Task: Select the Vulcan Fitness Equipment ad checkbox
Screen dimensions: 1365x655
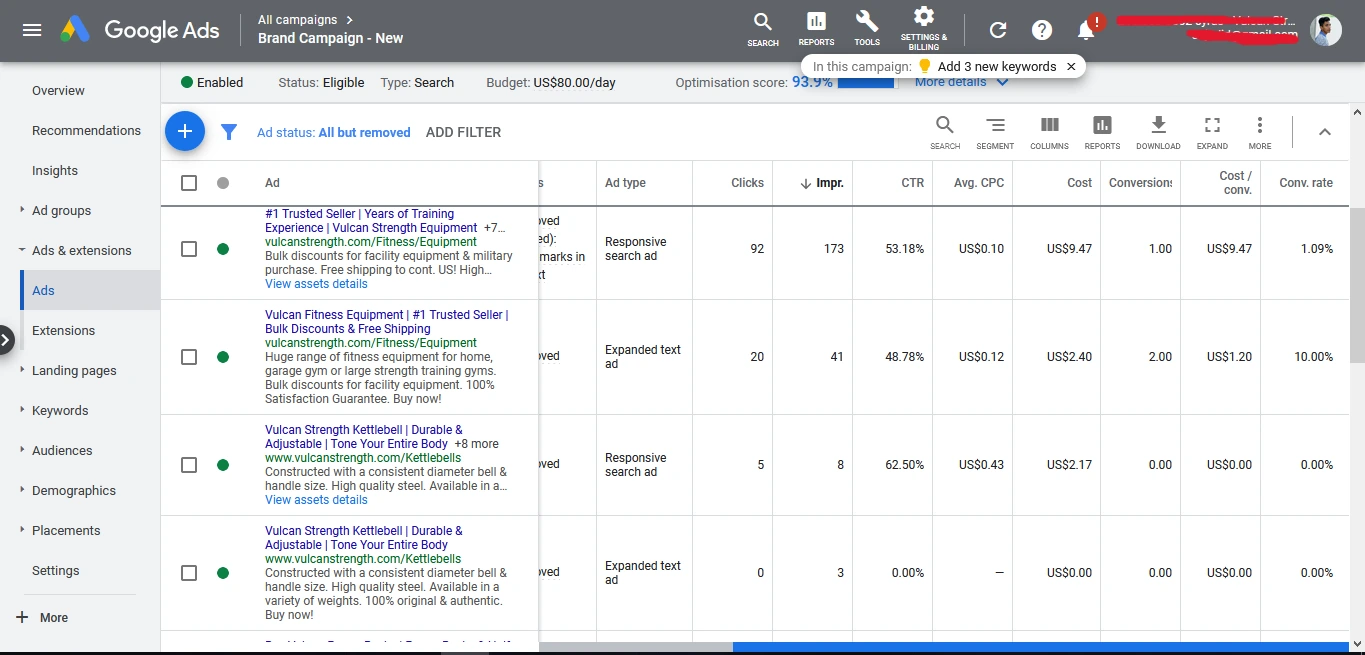Action: point(189,357)
